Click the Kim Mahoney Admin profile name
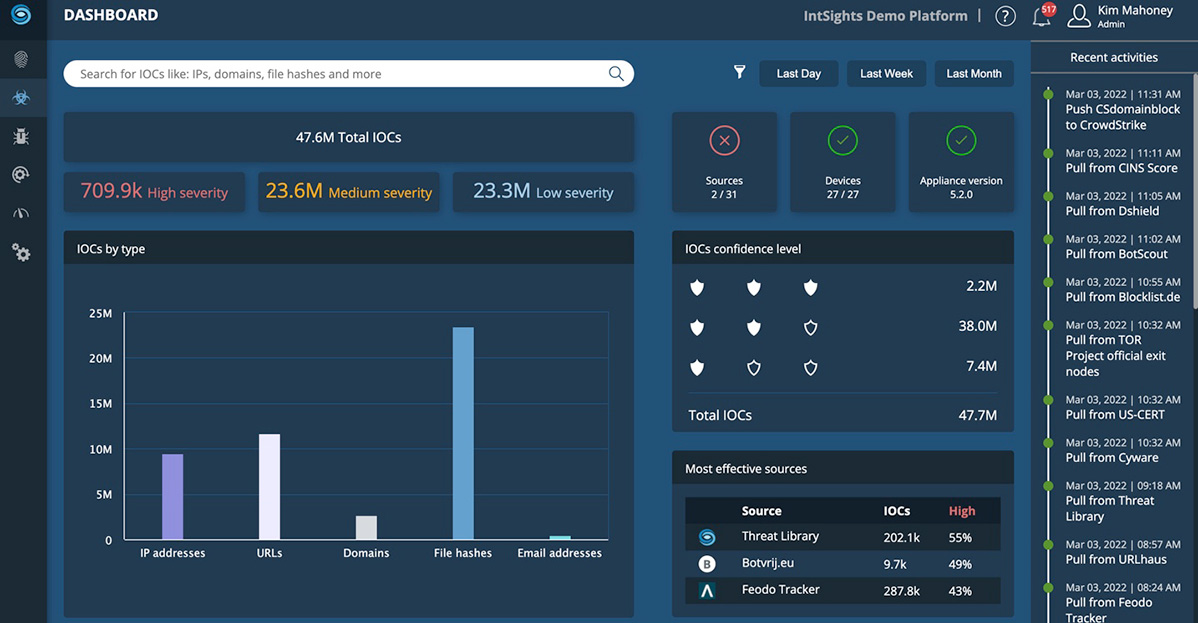1198x623 pixels. 1135,16
